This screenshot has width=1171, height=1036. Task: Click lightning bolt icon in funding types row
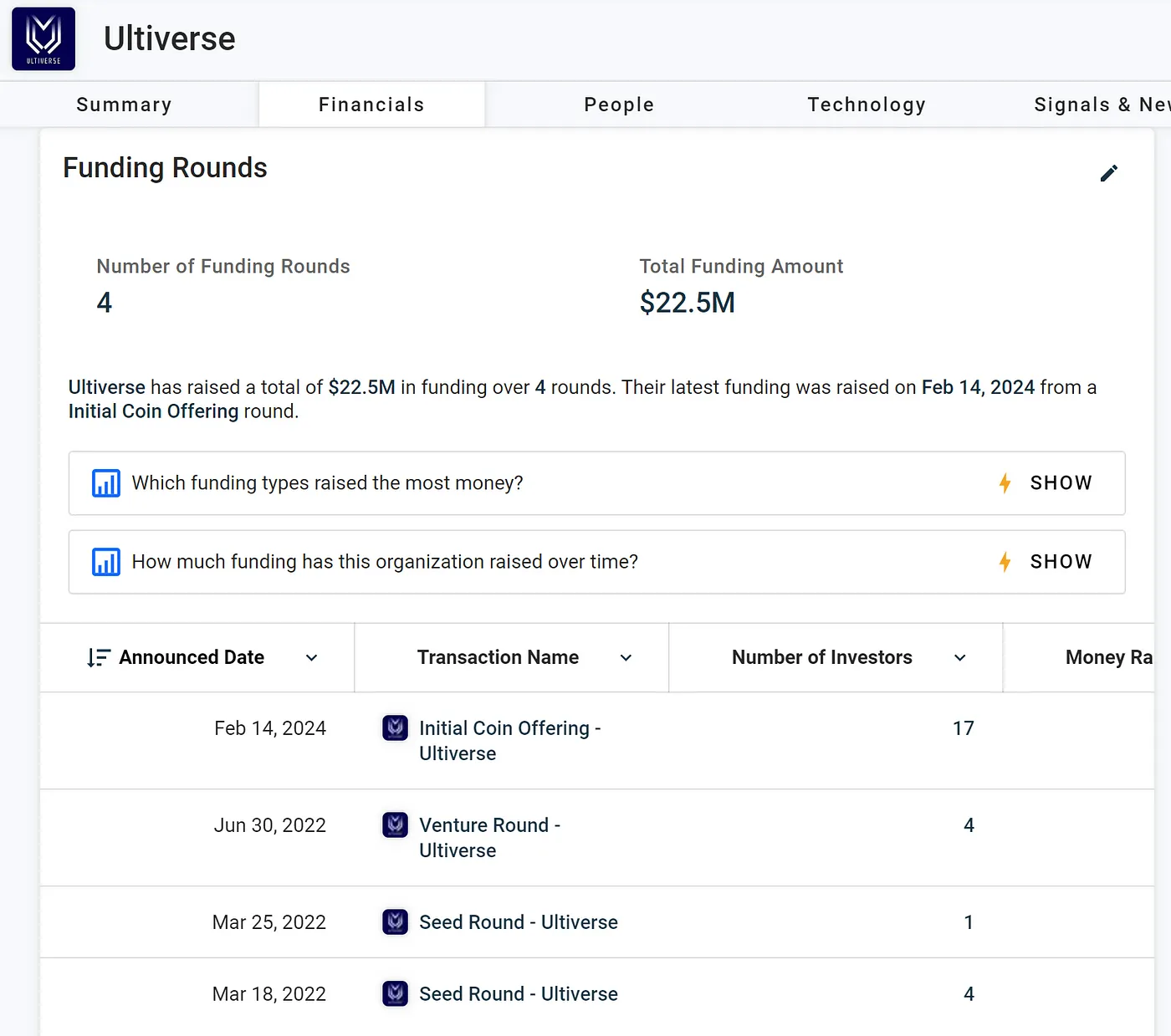click(1005, 483)
